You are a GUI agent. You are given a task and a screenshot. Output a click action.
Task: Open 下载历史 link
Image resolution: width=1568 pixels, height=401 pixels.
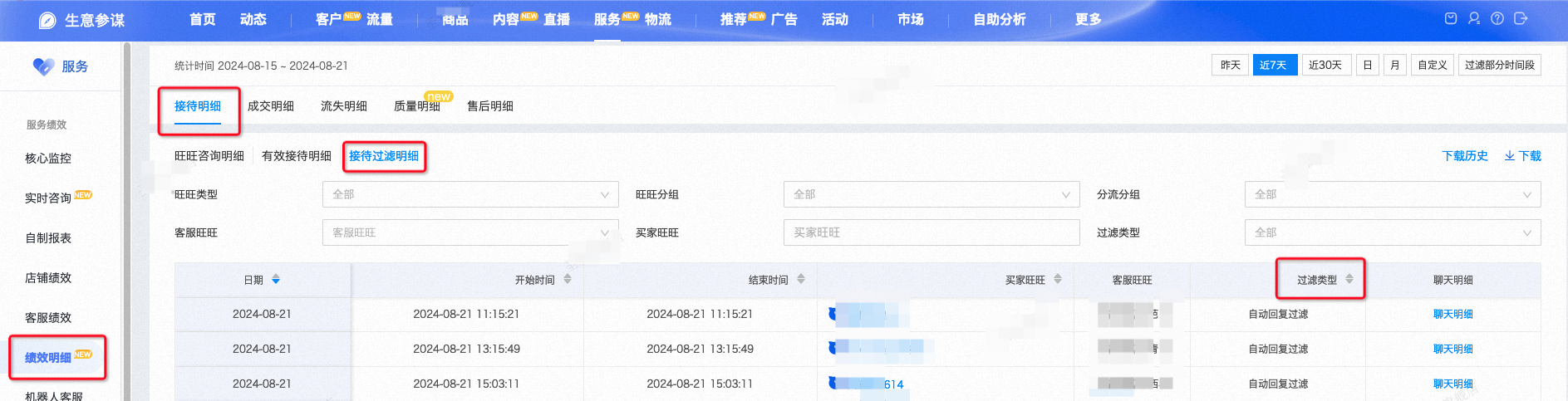1465,156
